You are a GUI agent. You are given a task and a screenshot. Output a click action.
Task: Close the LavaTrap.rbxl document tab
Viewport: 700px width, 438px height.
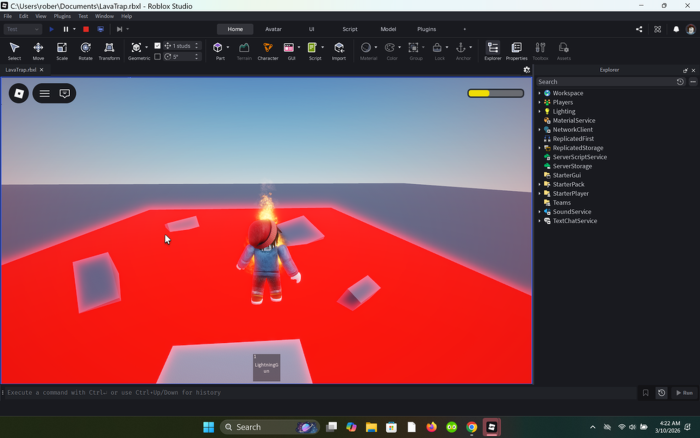click(x=42, y=70)
